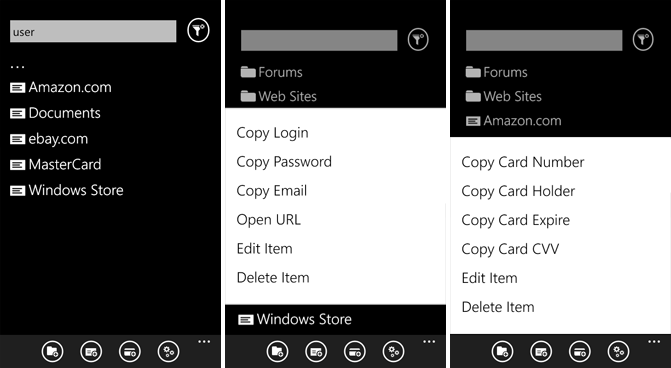The image size is (671, 368).
Task: Focus empty search box on Copy Login menu screen
Action: click(x=319, y=41)
